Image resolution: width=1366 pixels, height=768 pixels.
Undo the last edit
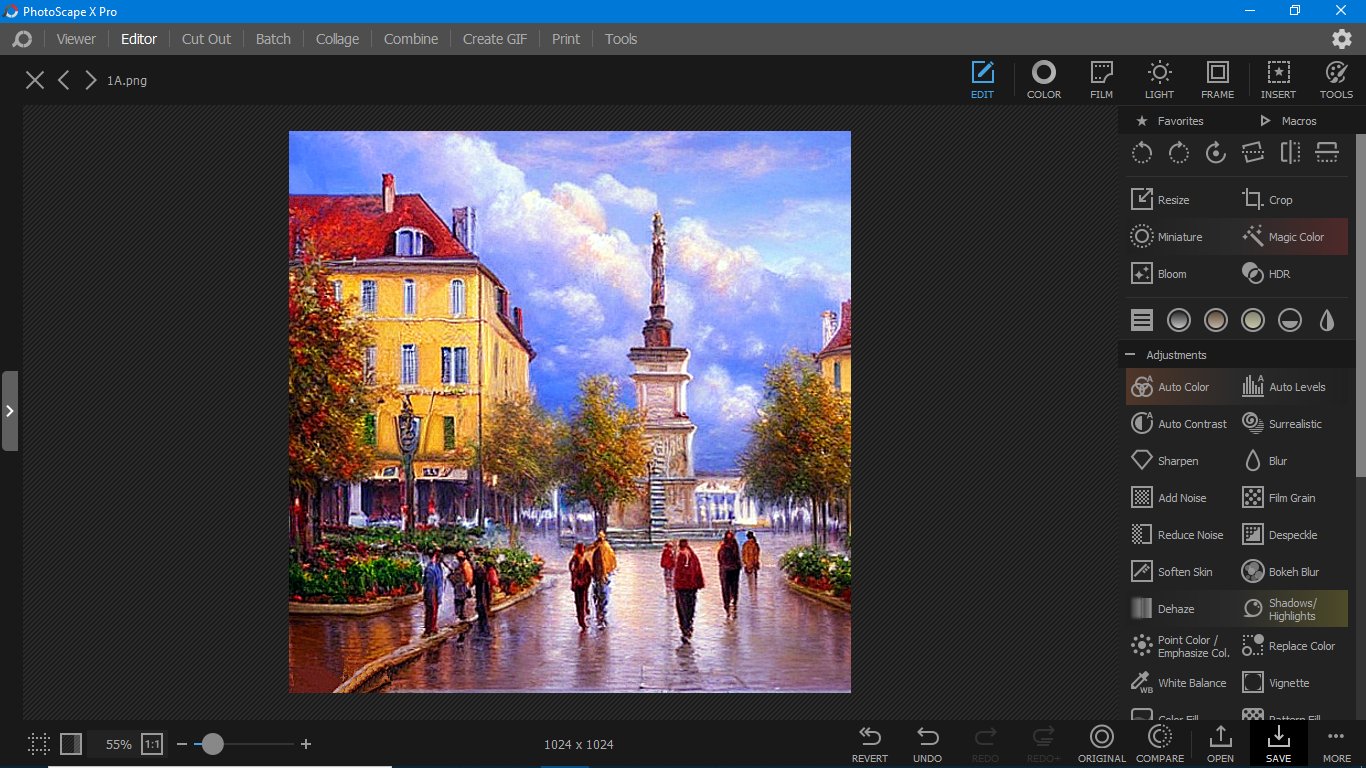pyautogui.click(x=928, y=745)
